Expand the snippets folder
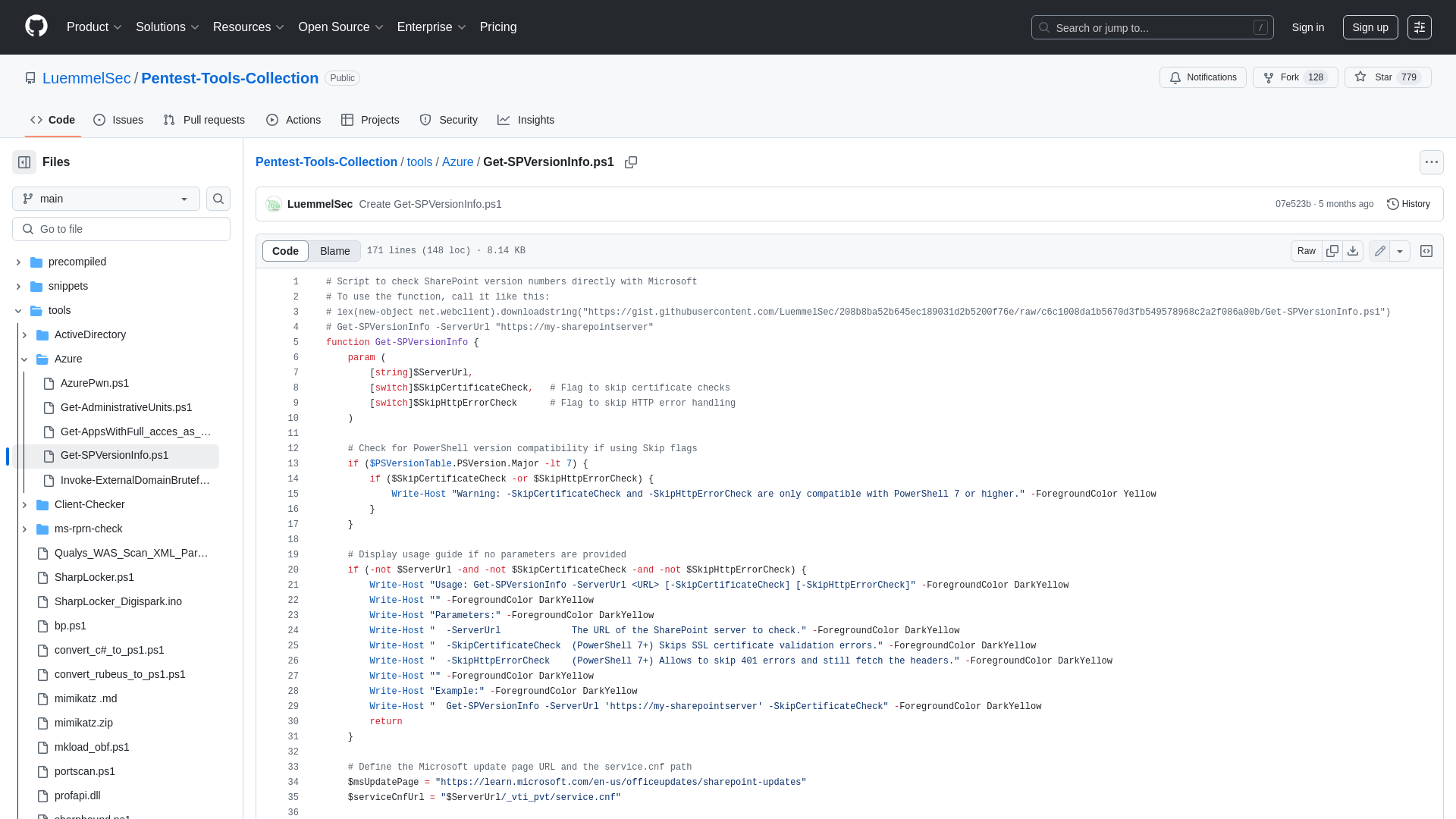1456x819 pixels. [18, 286]
